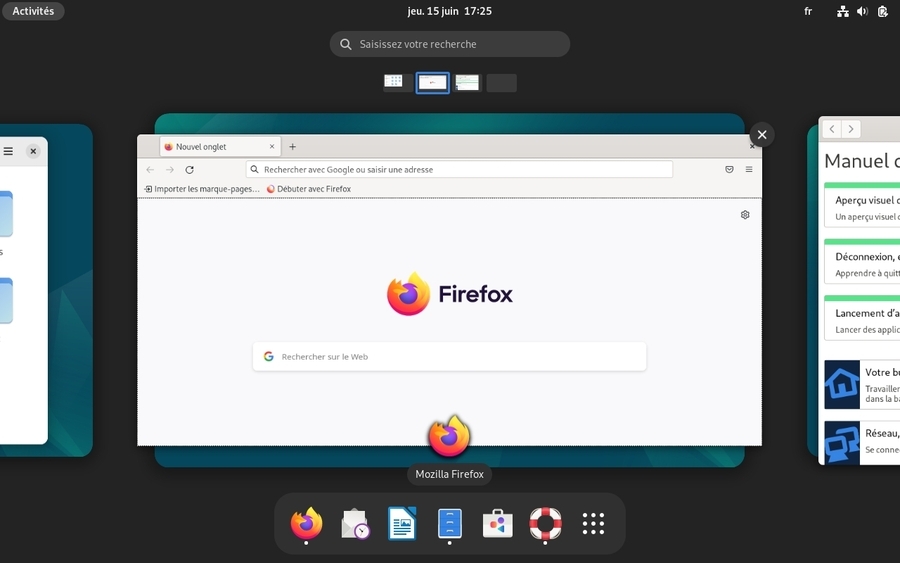Open the fr keyboard layout menu
Image resolution: width=900 pixels, height=563 pixels.
point(808,11)
